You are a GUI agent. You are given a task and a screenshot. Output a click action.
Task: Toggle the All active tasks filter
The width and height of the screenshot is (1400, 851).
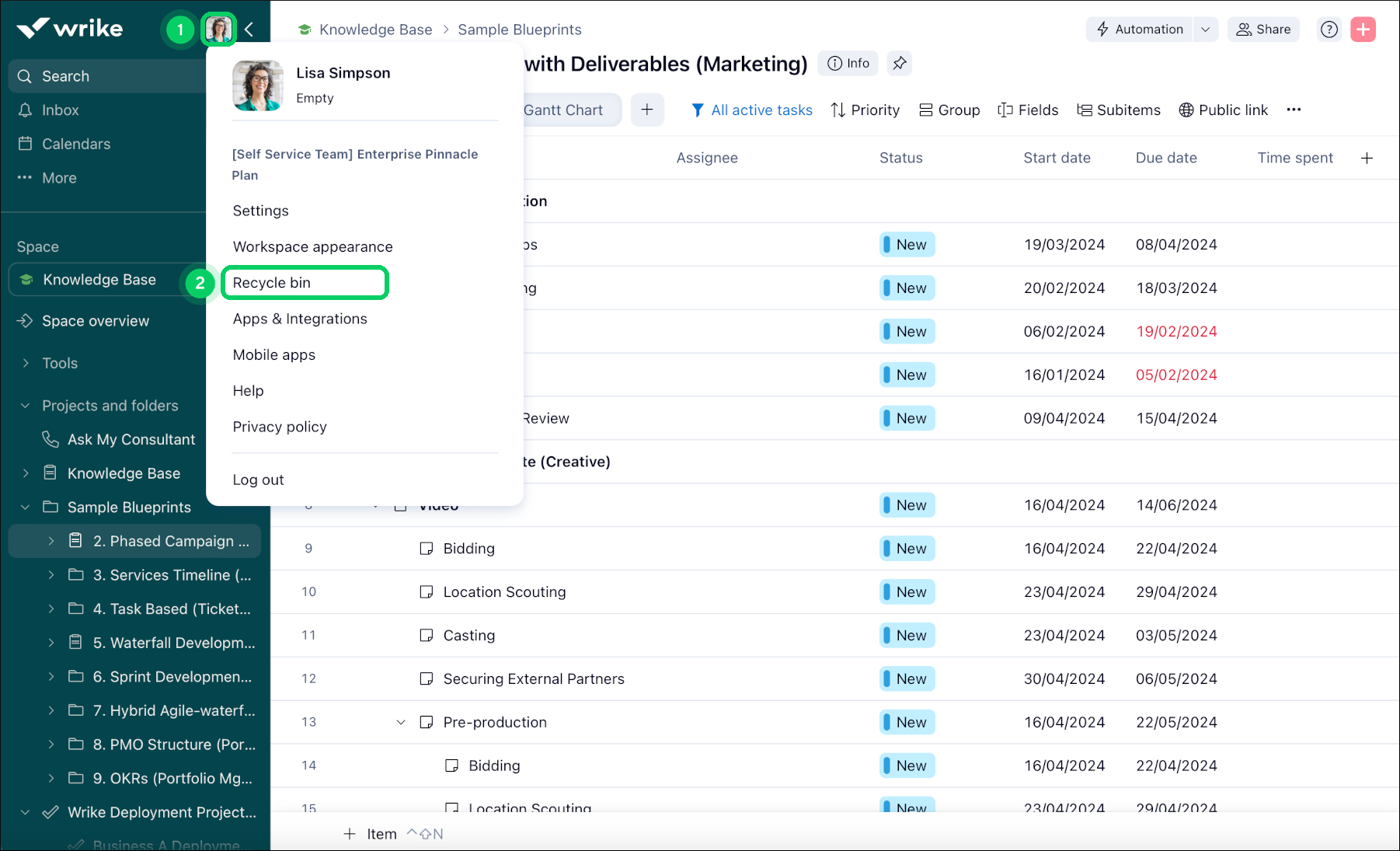pyautogui.click(x=751, y=110)
